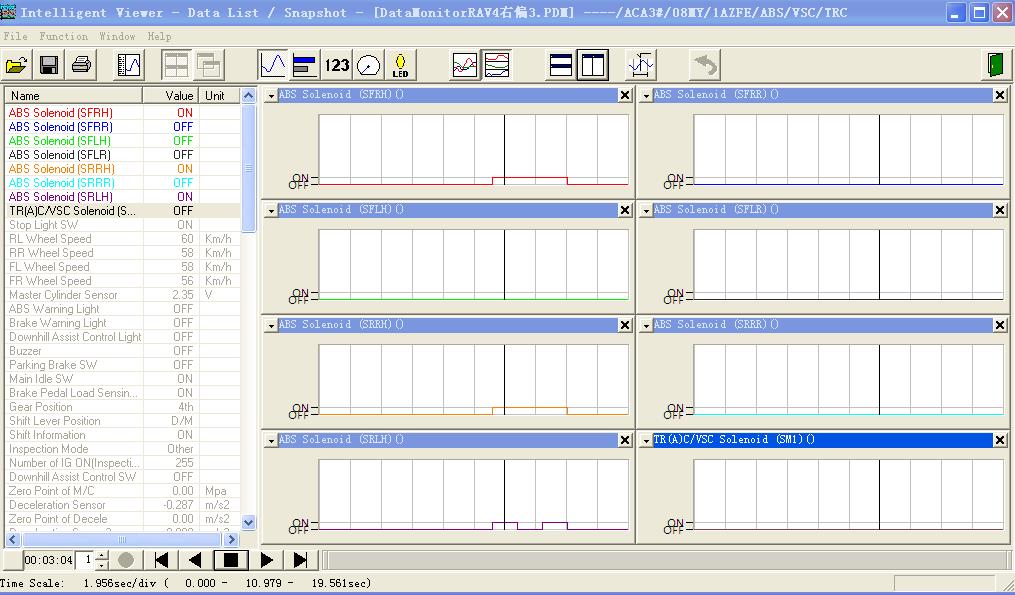Exit via the green door icon
The width and height of the screenshot is (1015, 595).
pyautogui.click(x=995, y=65)
